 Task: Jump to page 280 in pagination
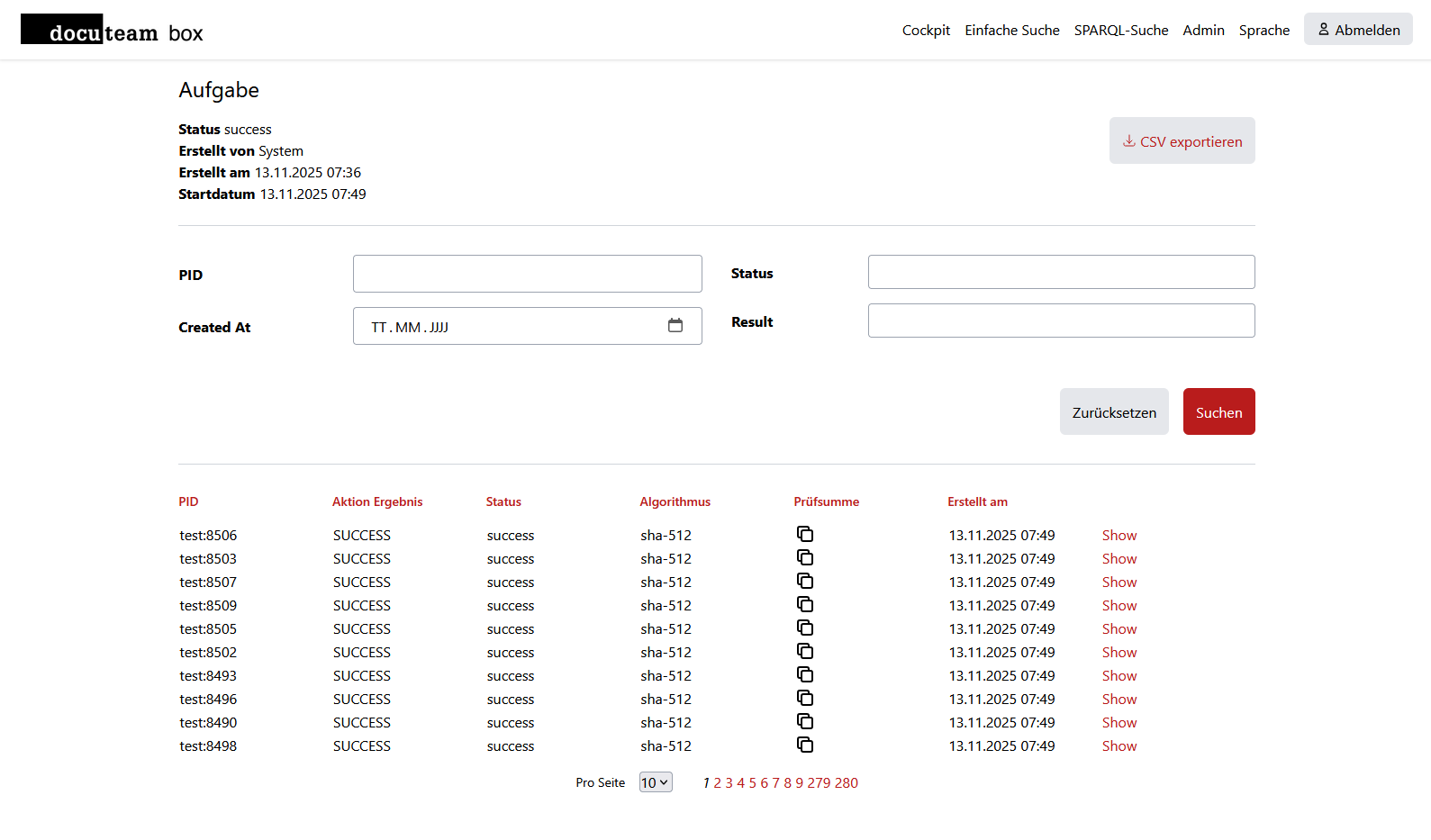point(846,783)
